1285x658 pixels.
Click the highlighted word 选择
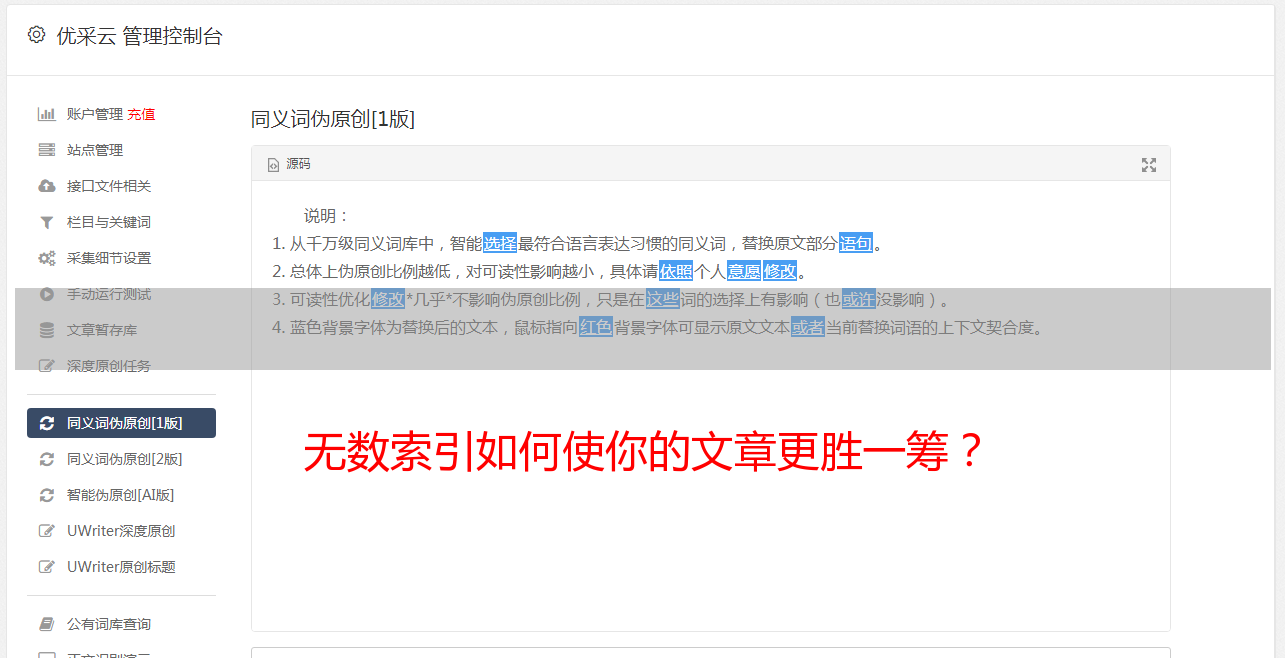500,243
